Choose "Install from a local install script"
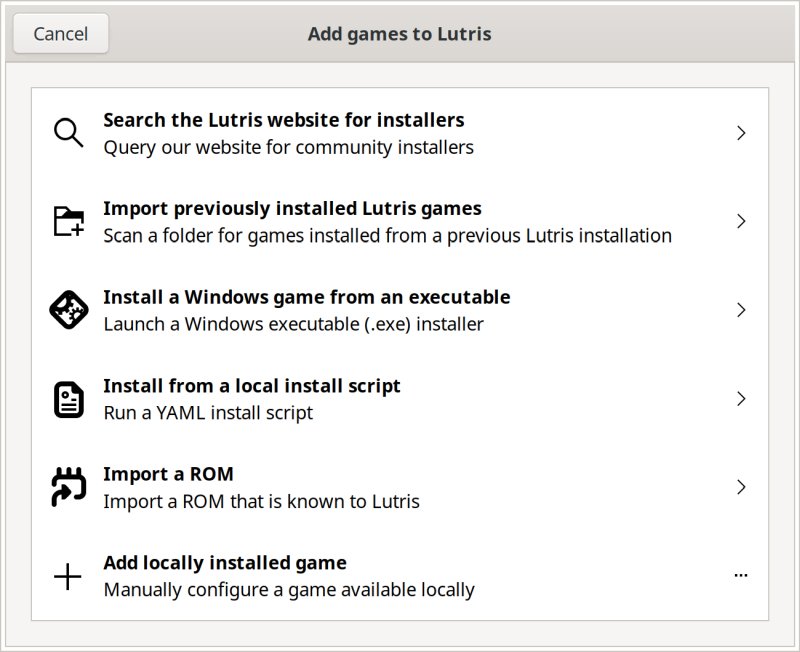 click(x=251, y=386)
